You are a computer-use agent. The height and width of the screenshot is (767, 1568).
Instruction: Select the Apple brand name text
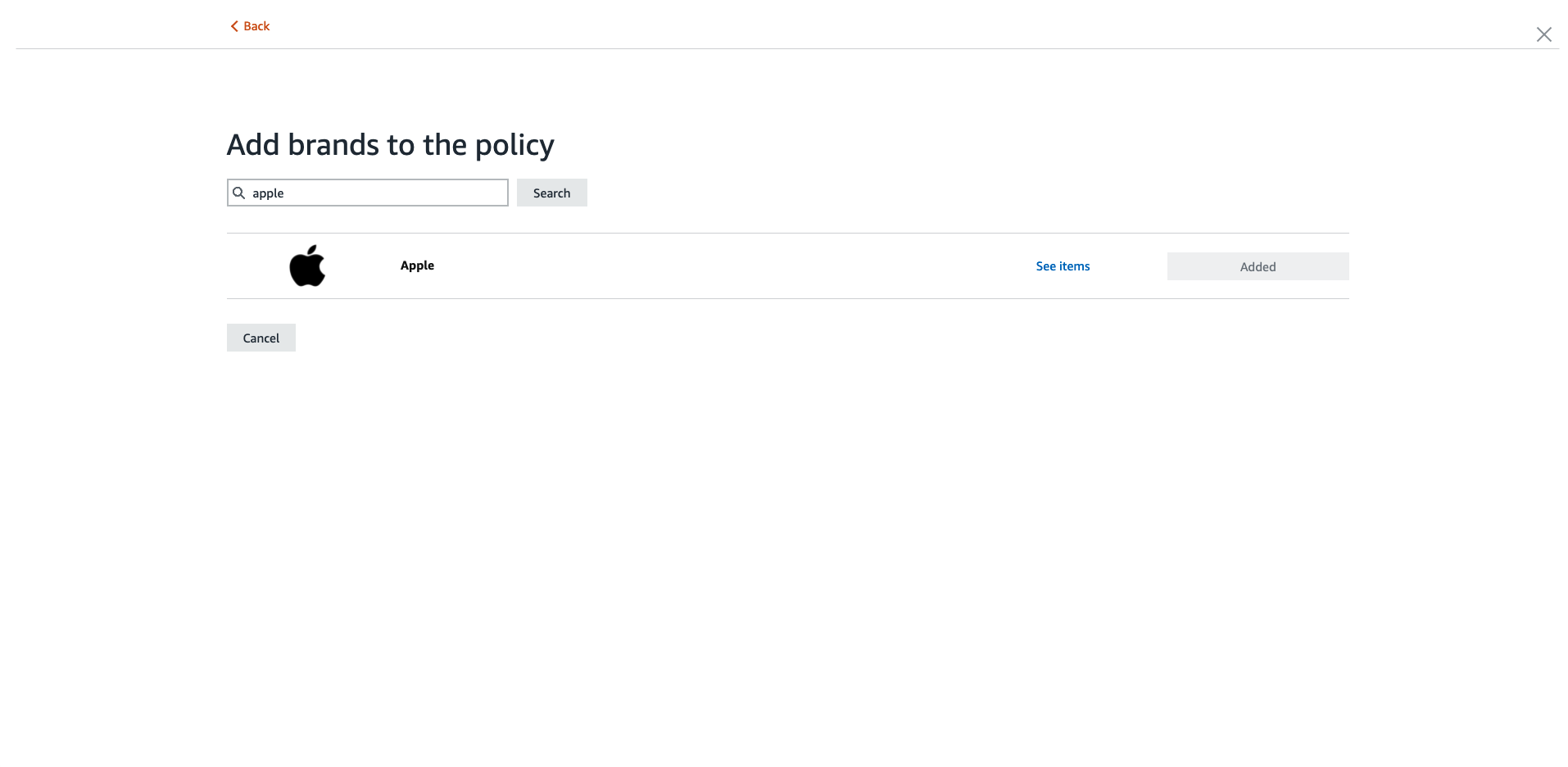pyautogui.click(x=417, y=265)
